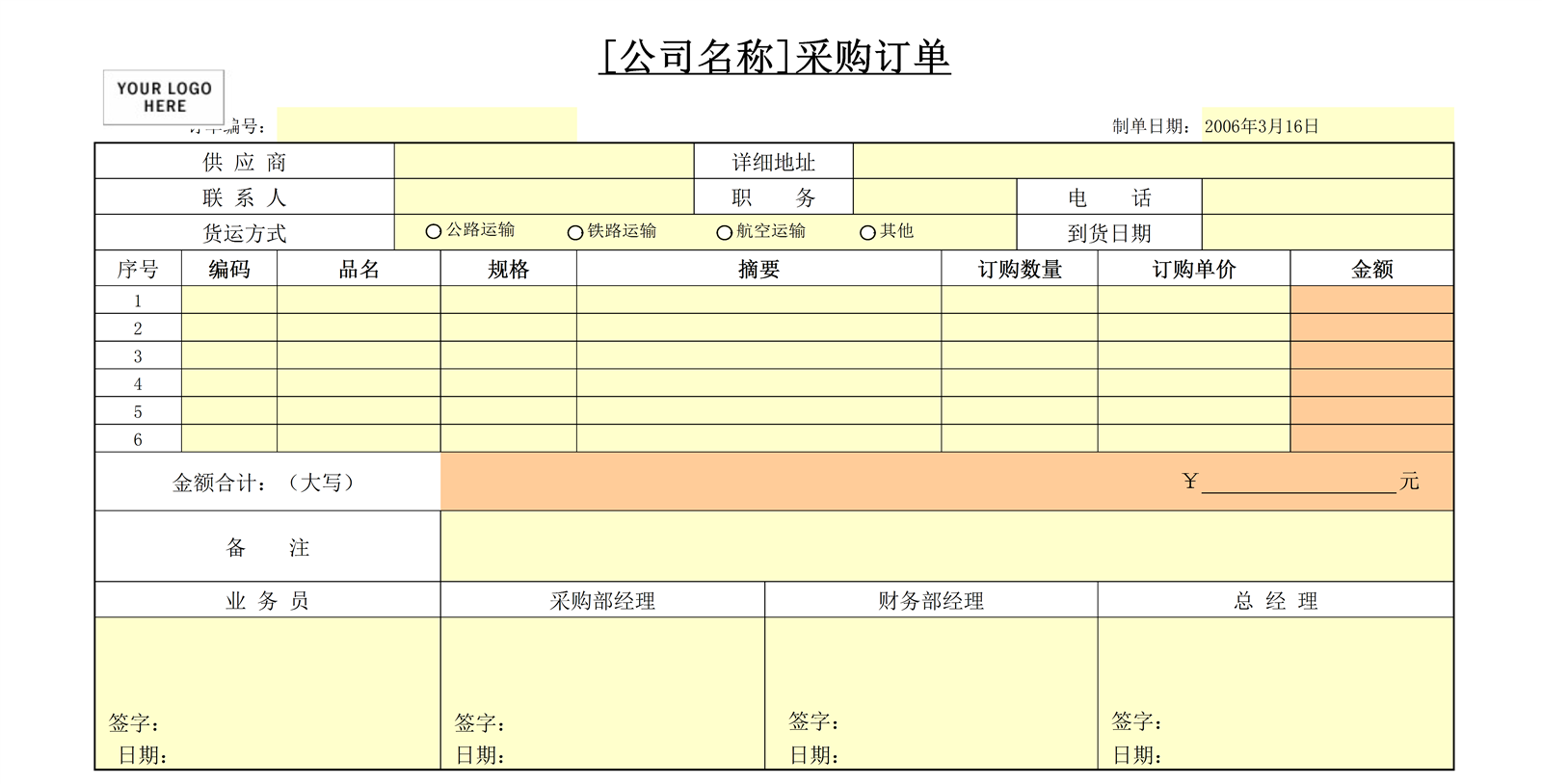Click the orange 金额 cell in row 6
The image size is (1542, 784).
tap(1372, 439)
